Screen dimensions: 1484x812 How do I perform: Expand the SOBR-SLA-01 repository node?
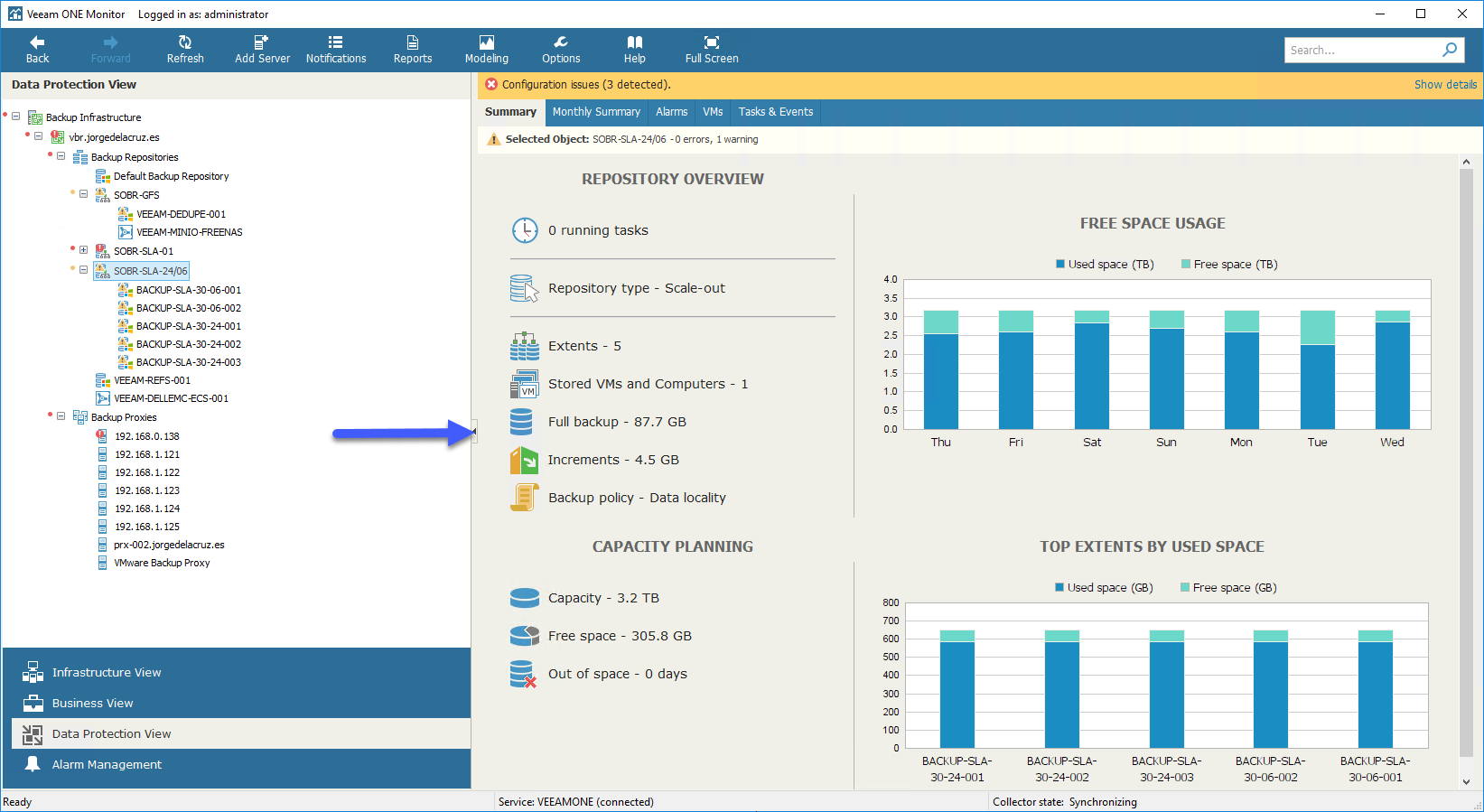tap(83, 250)
